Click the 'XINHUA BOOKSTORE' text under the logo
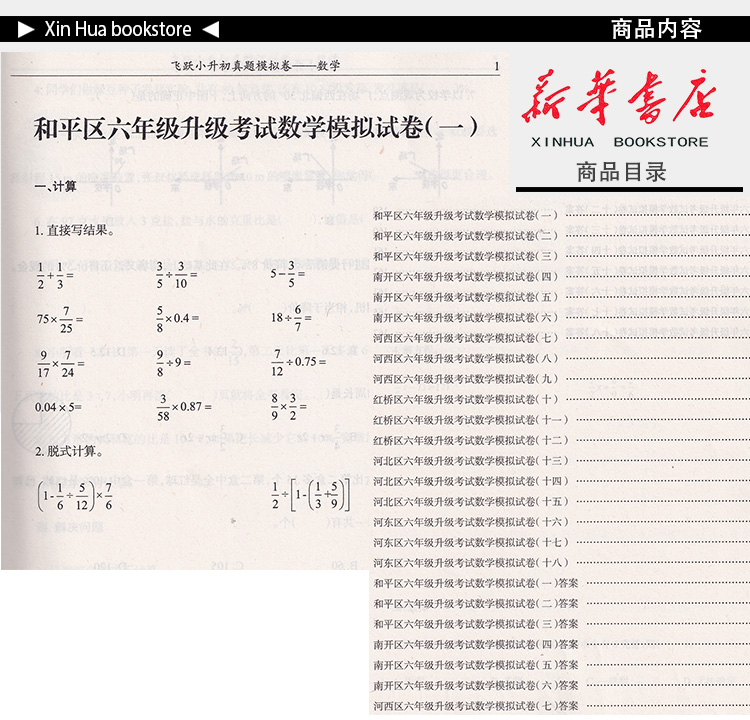 (x=619, y=142)
